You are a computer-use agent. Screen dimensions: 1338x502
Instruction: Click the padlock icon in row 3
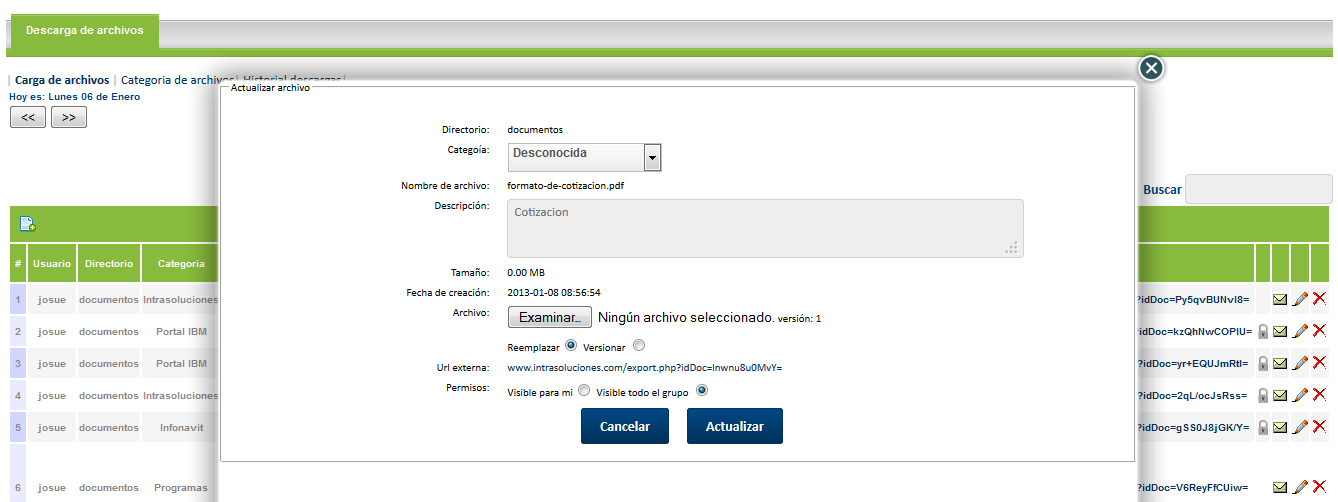1263,363
